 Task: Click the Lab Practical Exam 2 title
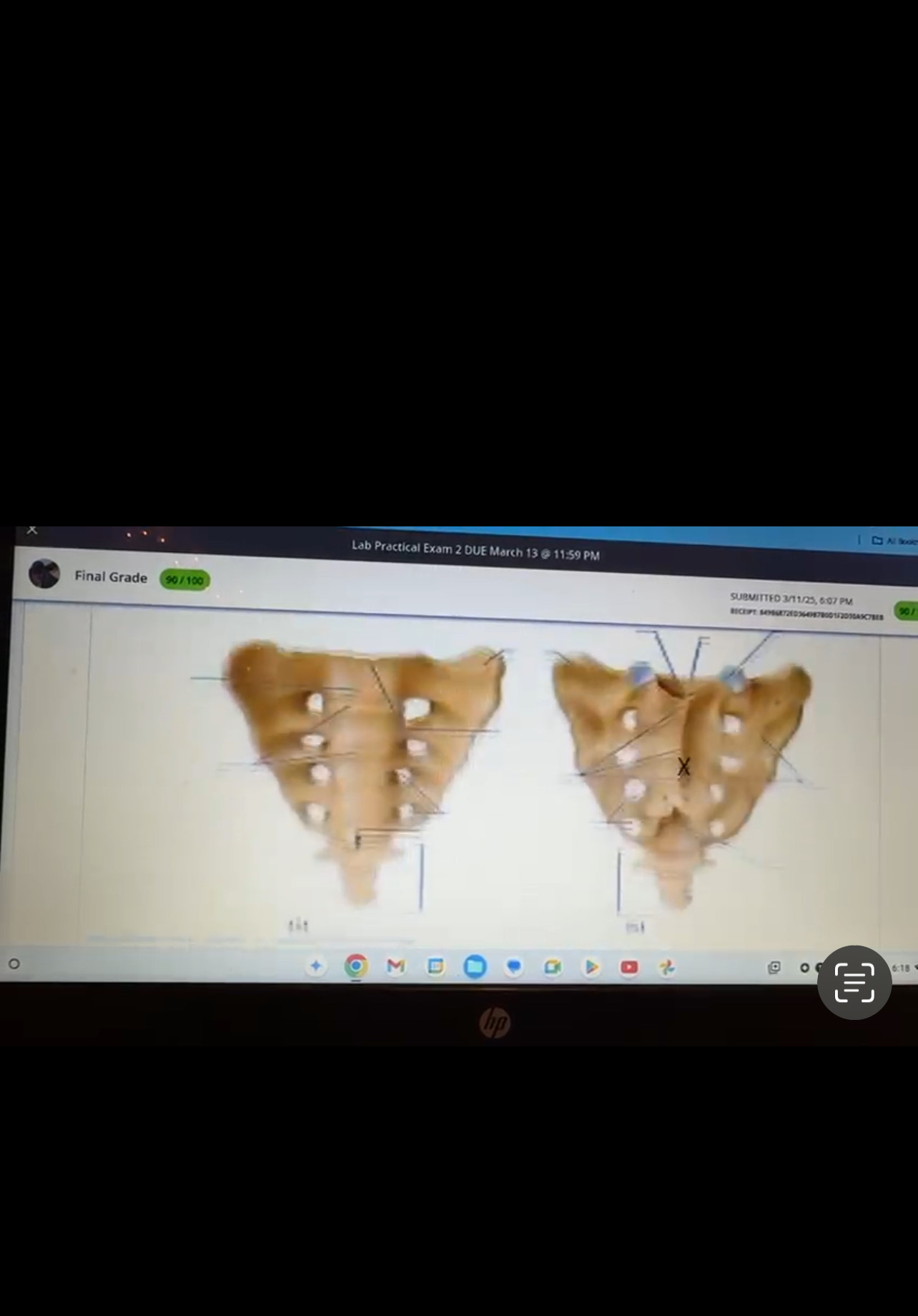point(475,551)
